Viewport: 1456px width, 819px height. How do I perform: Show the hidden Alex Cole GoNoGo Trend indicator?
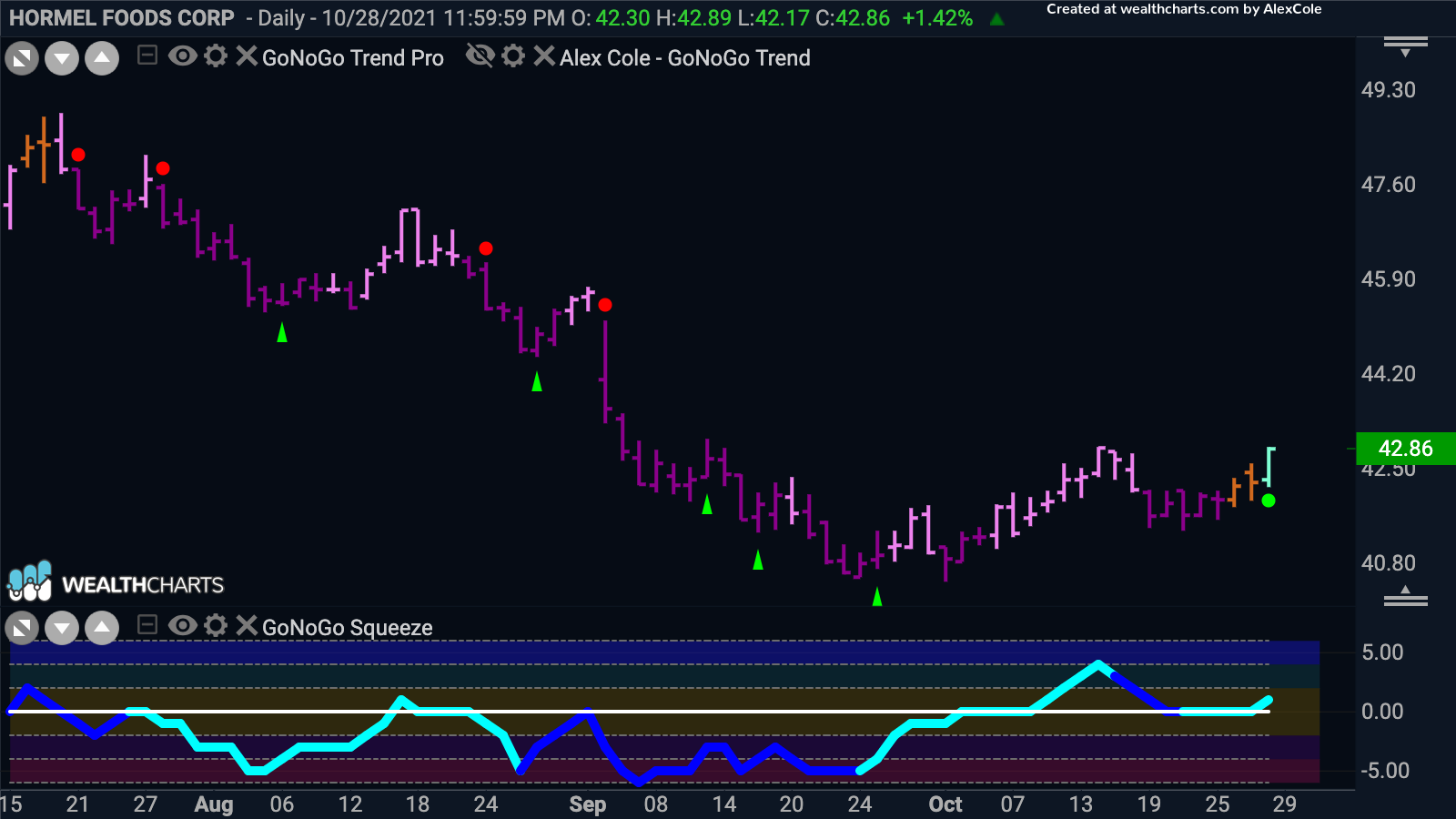pos(480,56)
